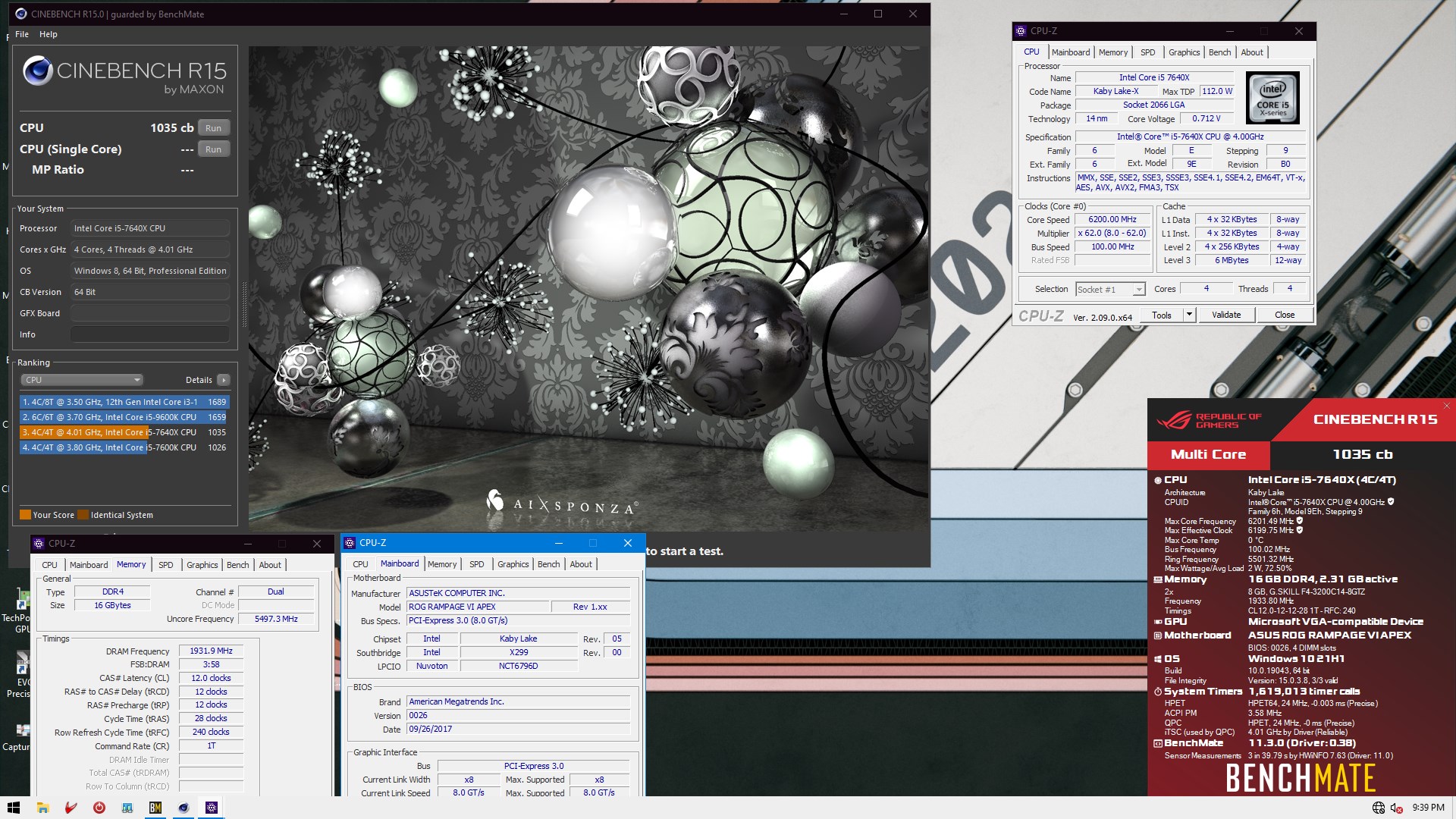Click the Multi Core label in BenchMate
This screenshot has height=819, width=1456.
[1208, 454]
